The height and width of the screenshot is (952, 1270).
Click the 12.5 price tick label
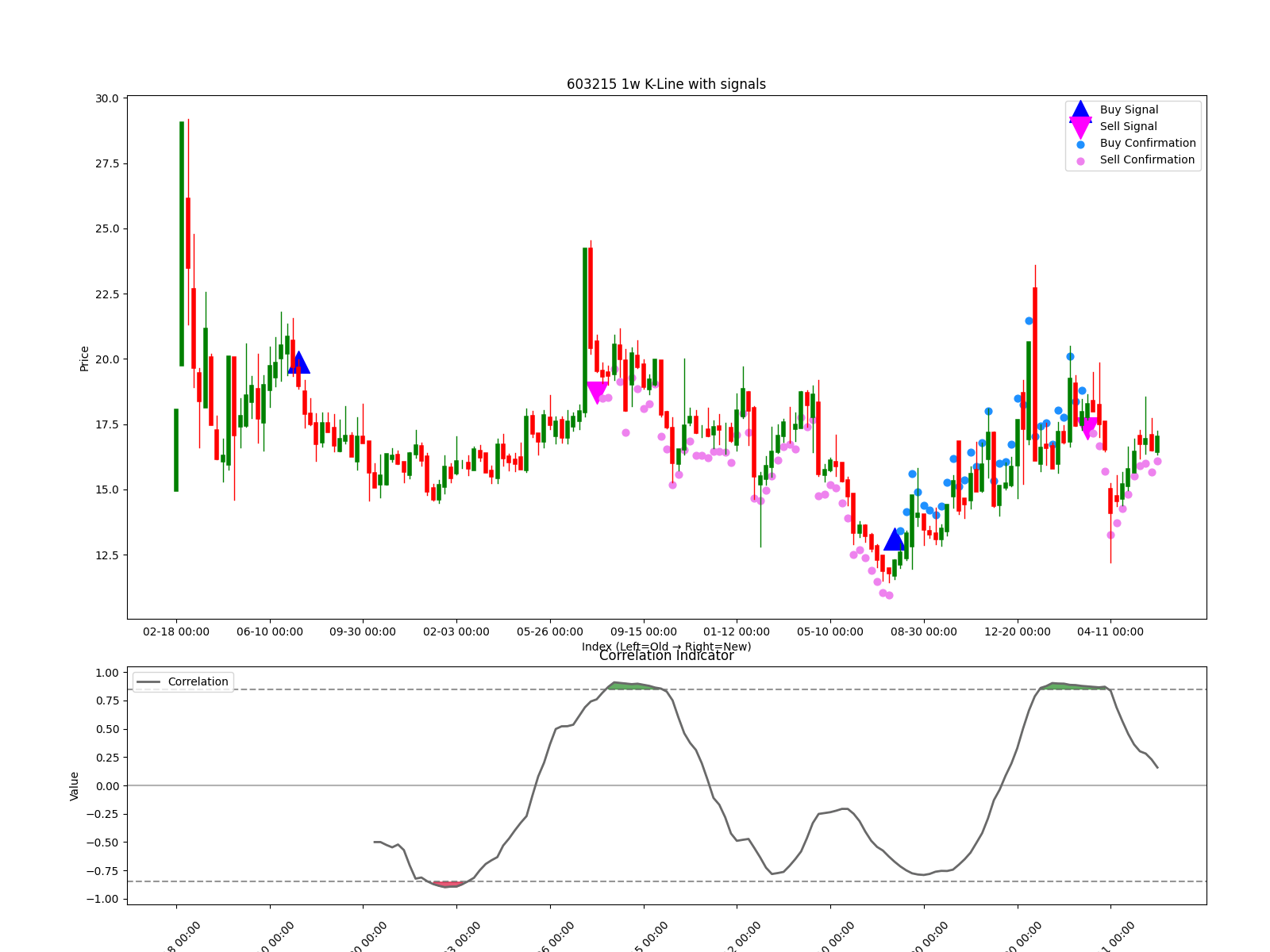pyautogui.click(x=107, y=555)
